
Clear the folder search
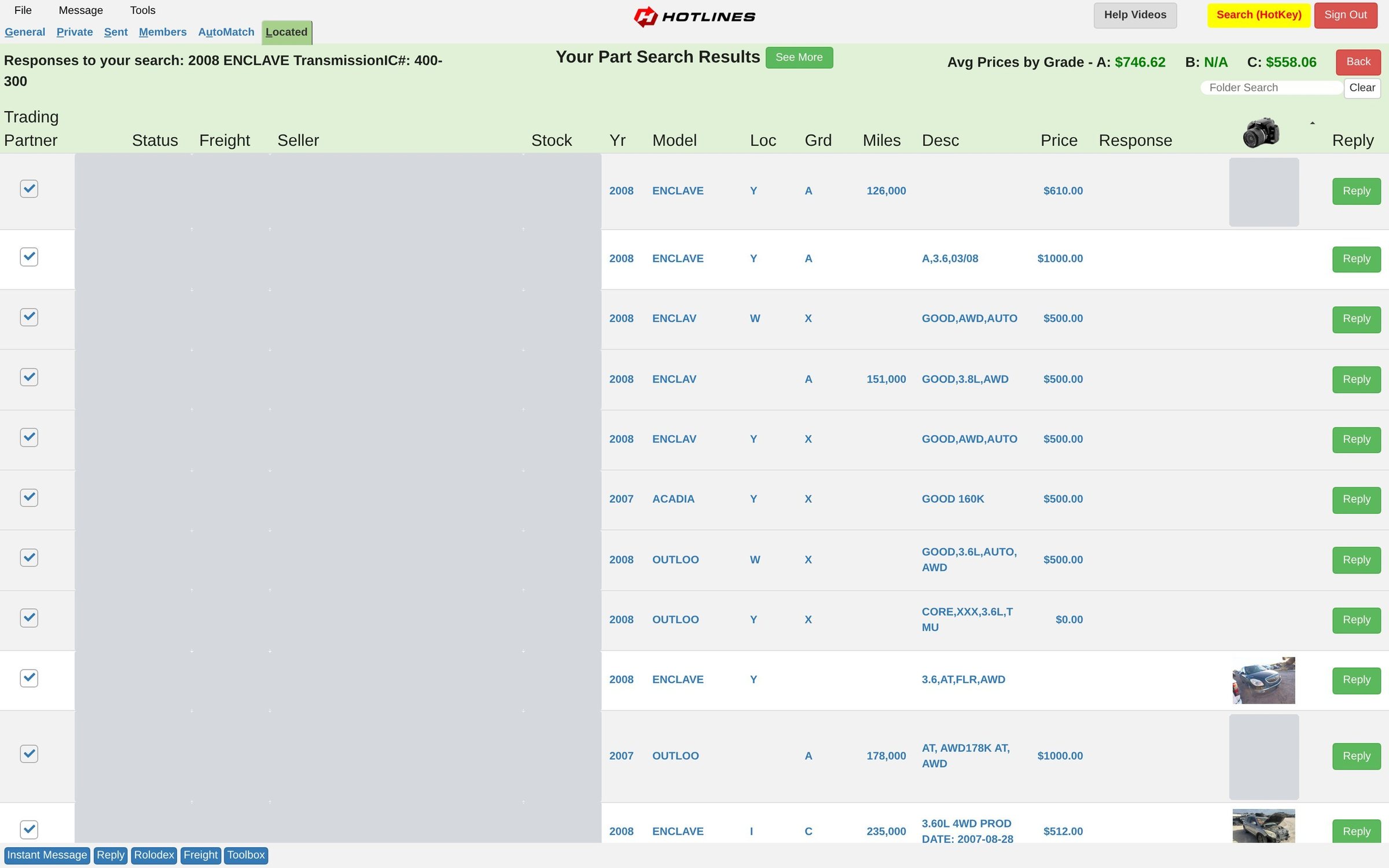(x=1362, y=88)
